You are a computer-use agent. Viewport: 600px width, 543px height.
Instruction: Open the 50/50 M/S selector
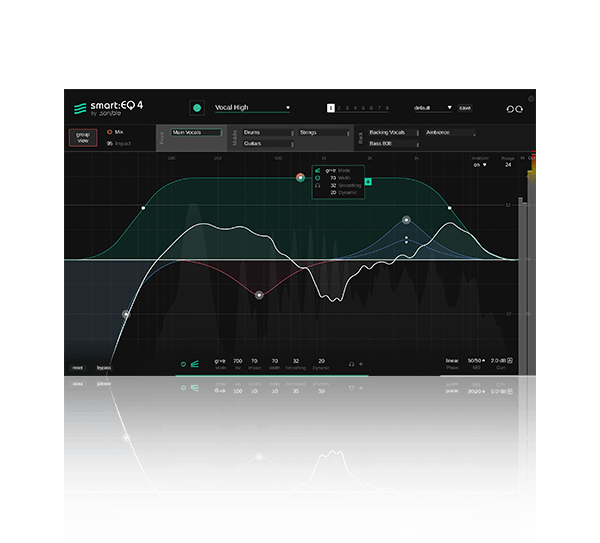(476, 361)
